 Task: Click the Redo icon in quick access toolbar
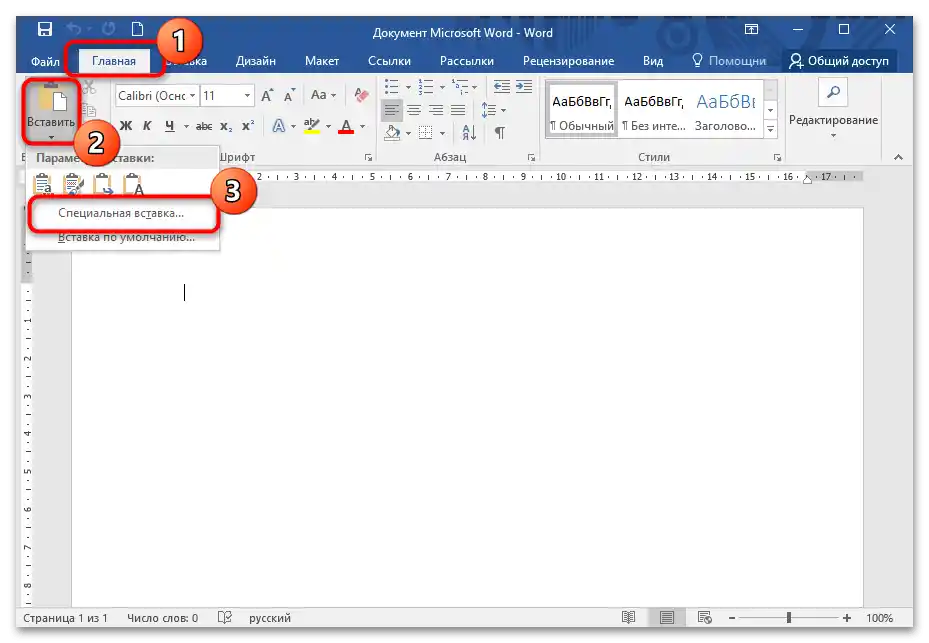click(108, 29)
